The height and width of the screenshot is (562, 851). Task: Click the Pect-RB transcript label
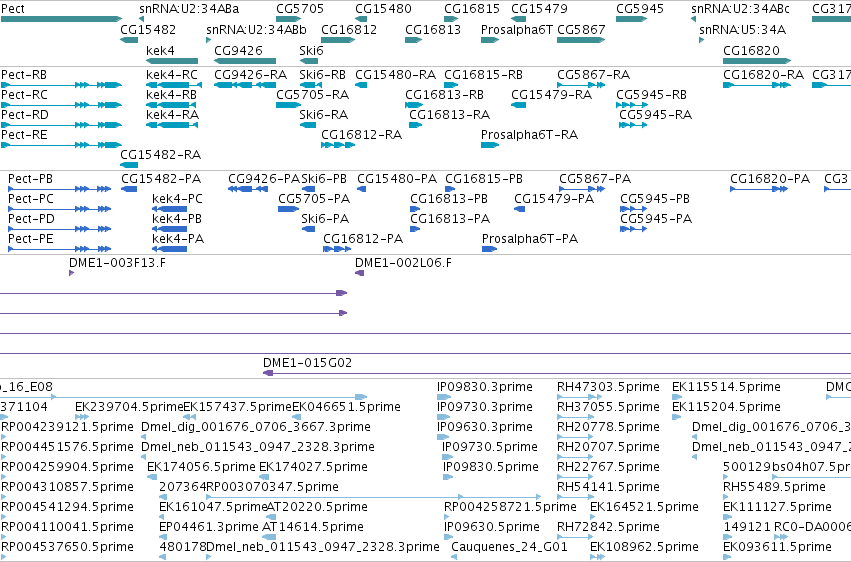pos(24,75)
